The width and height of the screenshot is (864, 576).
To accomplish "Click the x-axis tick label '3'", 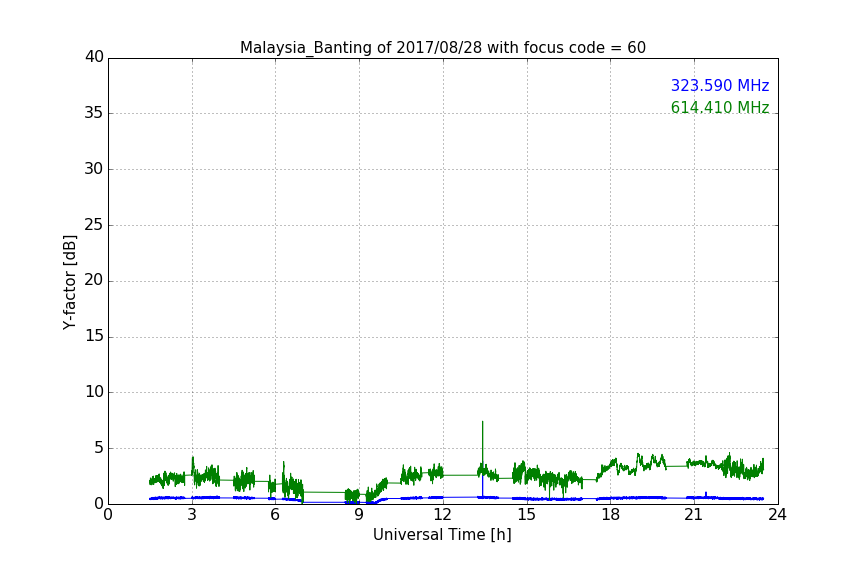I will click(x=192, y=515).
